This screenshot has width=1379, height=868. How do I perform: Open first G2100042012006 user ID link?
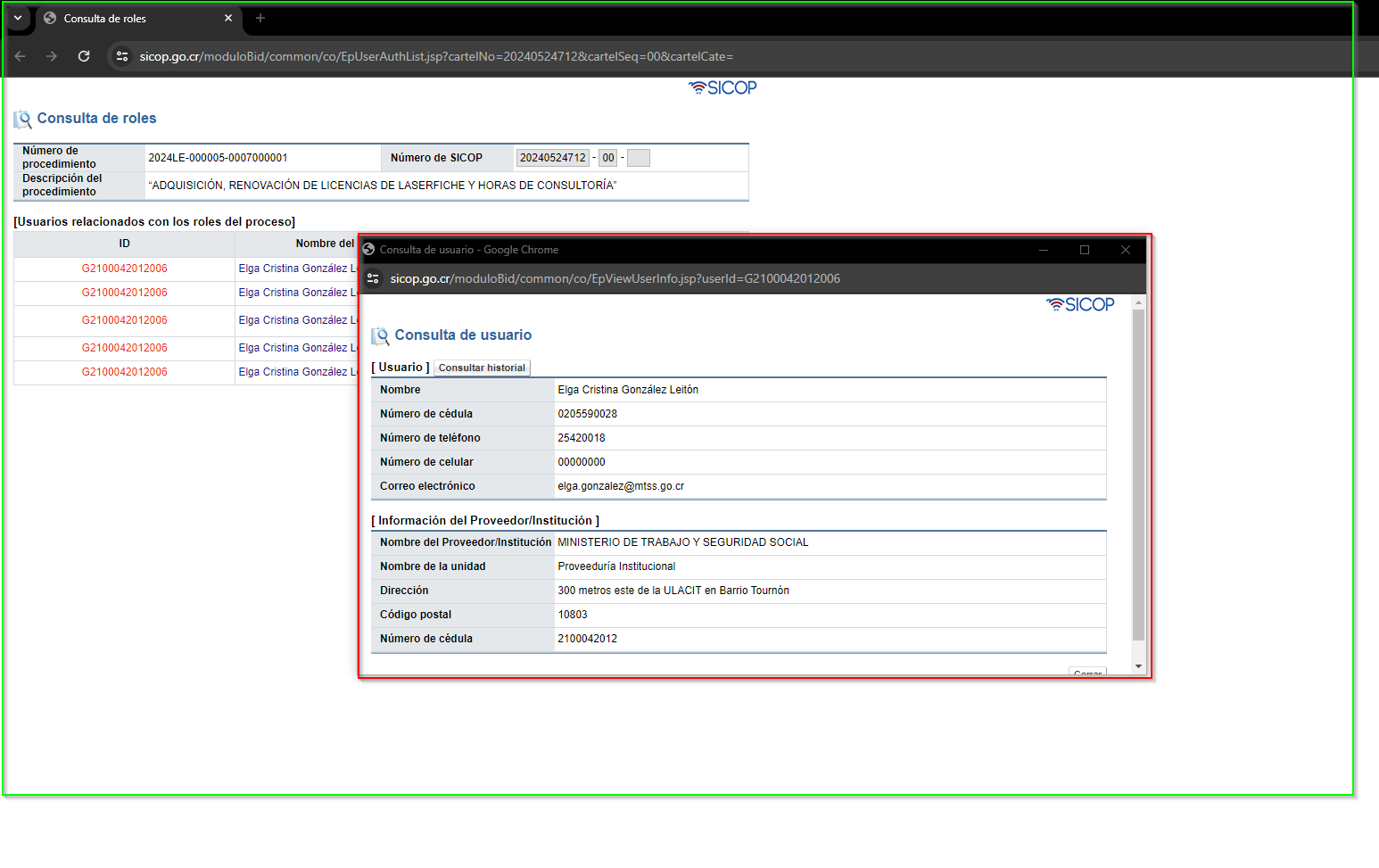click(125, 269)
